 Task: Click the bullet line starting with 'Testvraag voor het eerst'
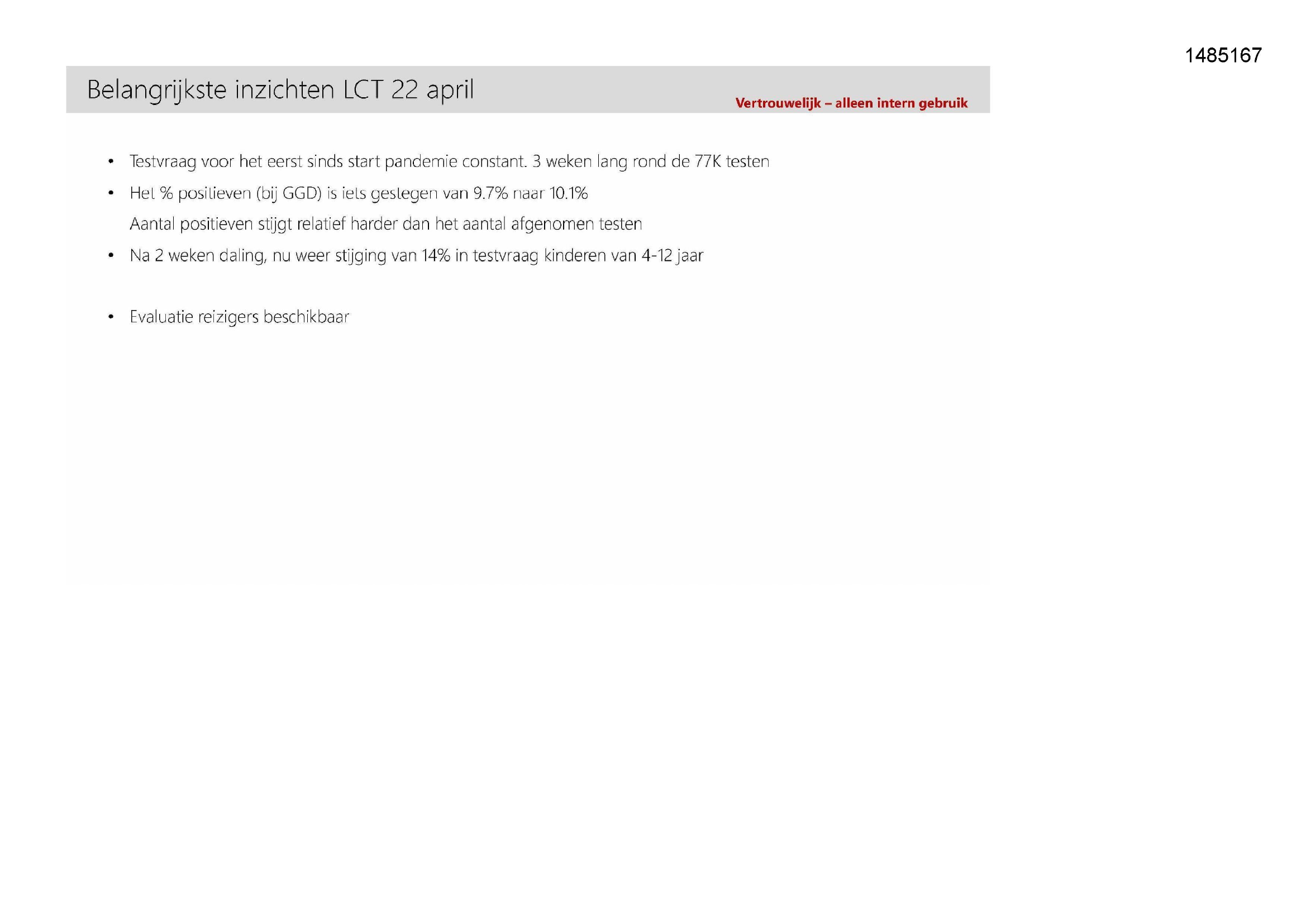[x=449, y=161]
